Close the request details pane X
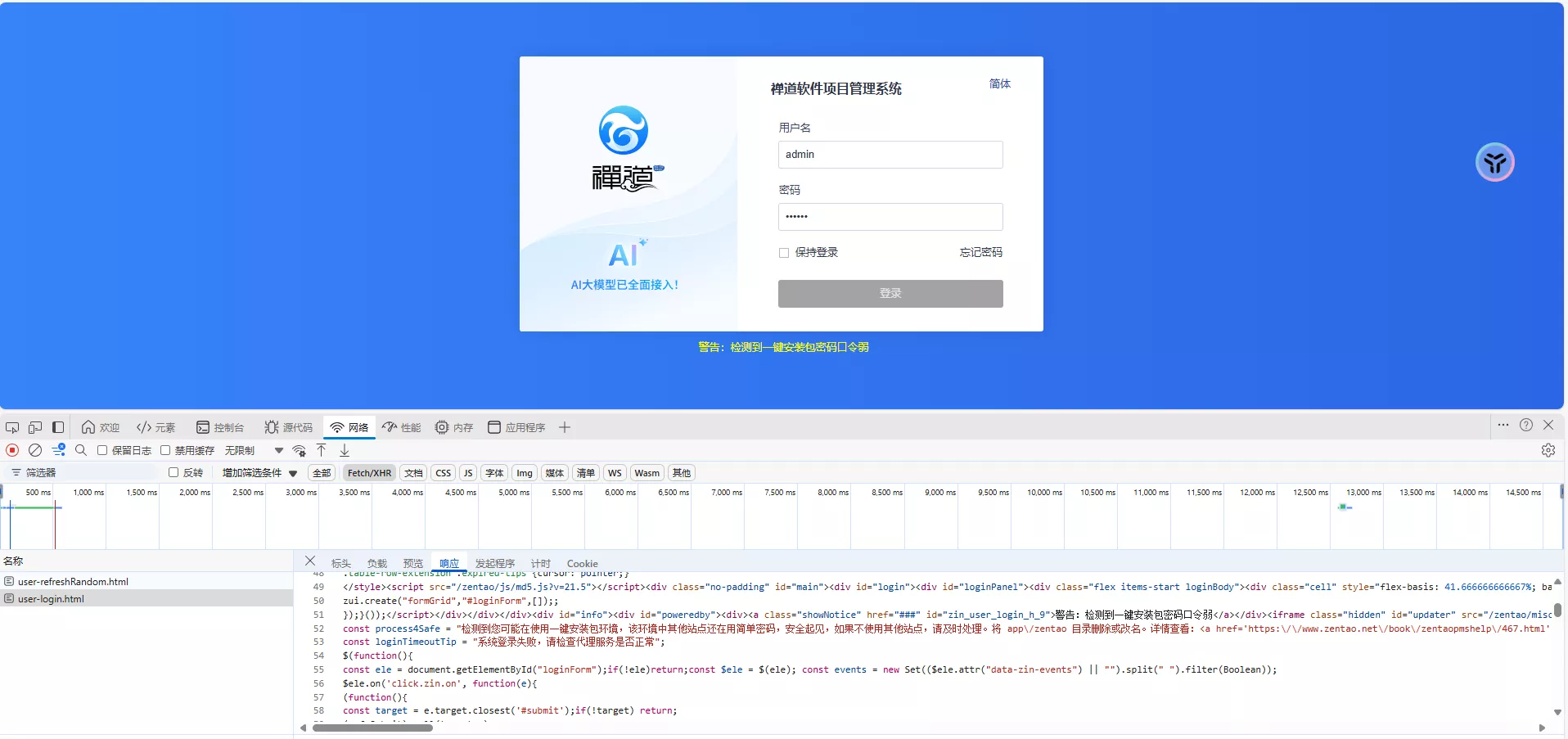 click(x=310, y=561)
